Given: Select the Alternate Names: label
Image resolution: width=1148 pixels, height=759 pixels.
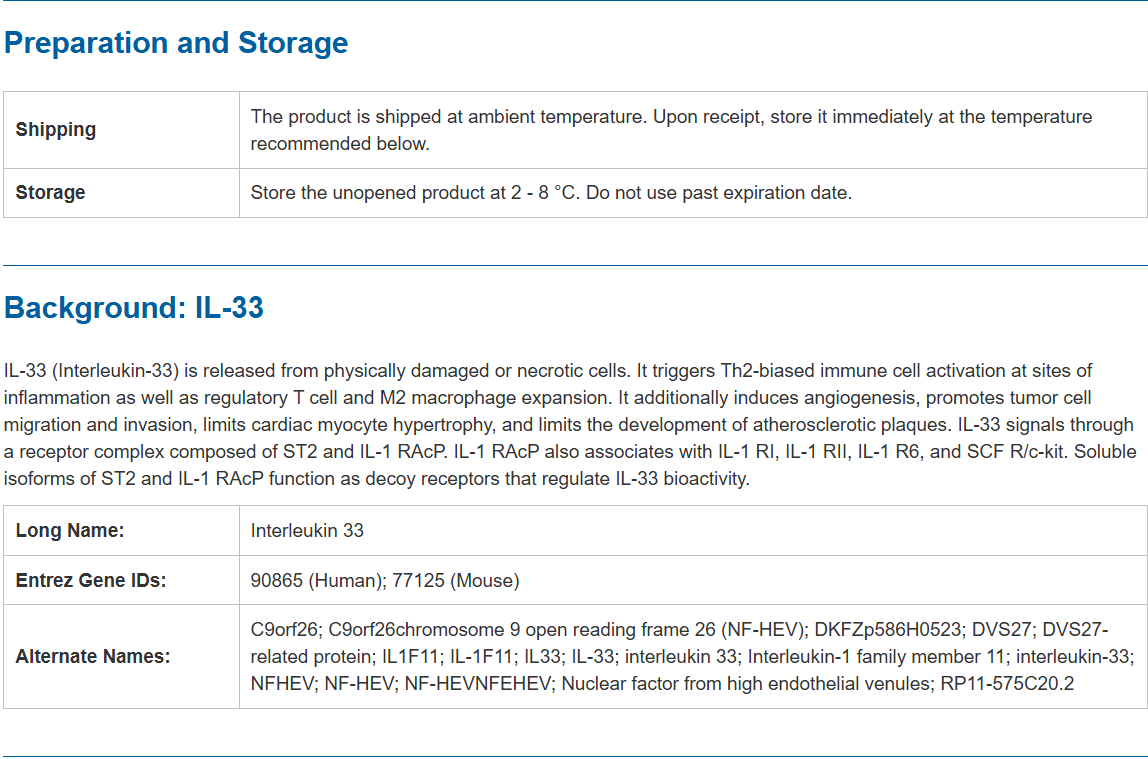Looking at the screenshot, I should click(93, 657).
